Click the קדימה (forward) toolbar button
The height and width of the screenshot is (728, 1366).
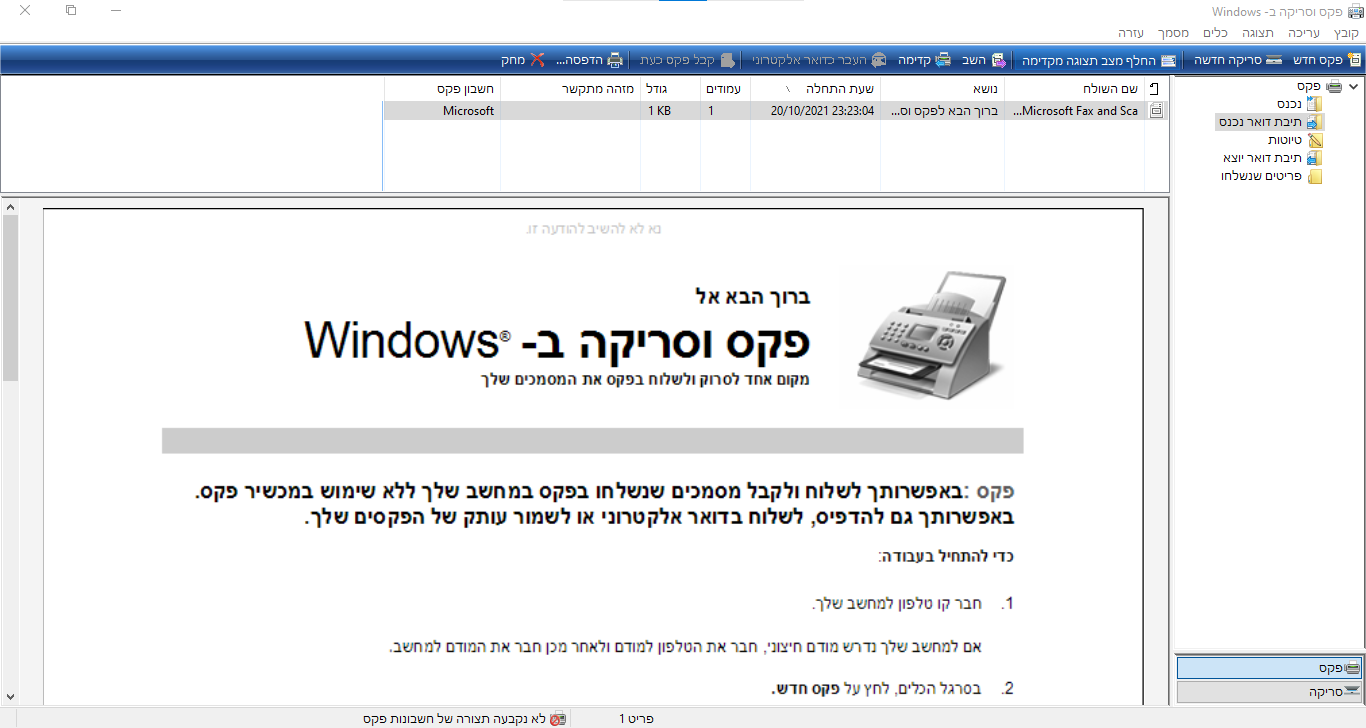pyautogui.click(x=925, y=60)
